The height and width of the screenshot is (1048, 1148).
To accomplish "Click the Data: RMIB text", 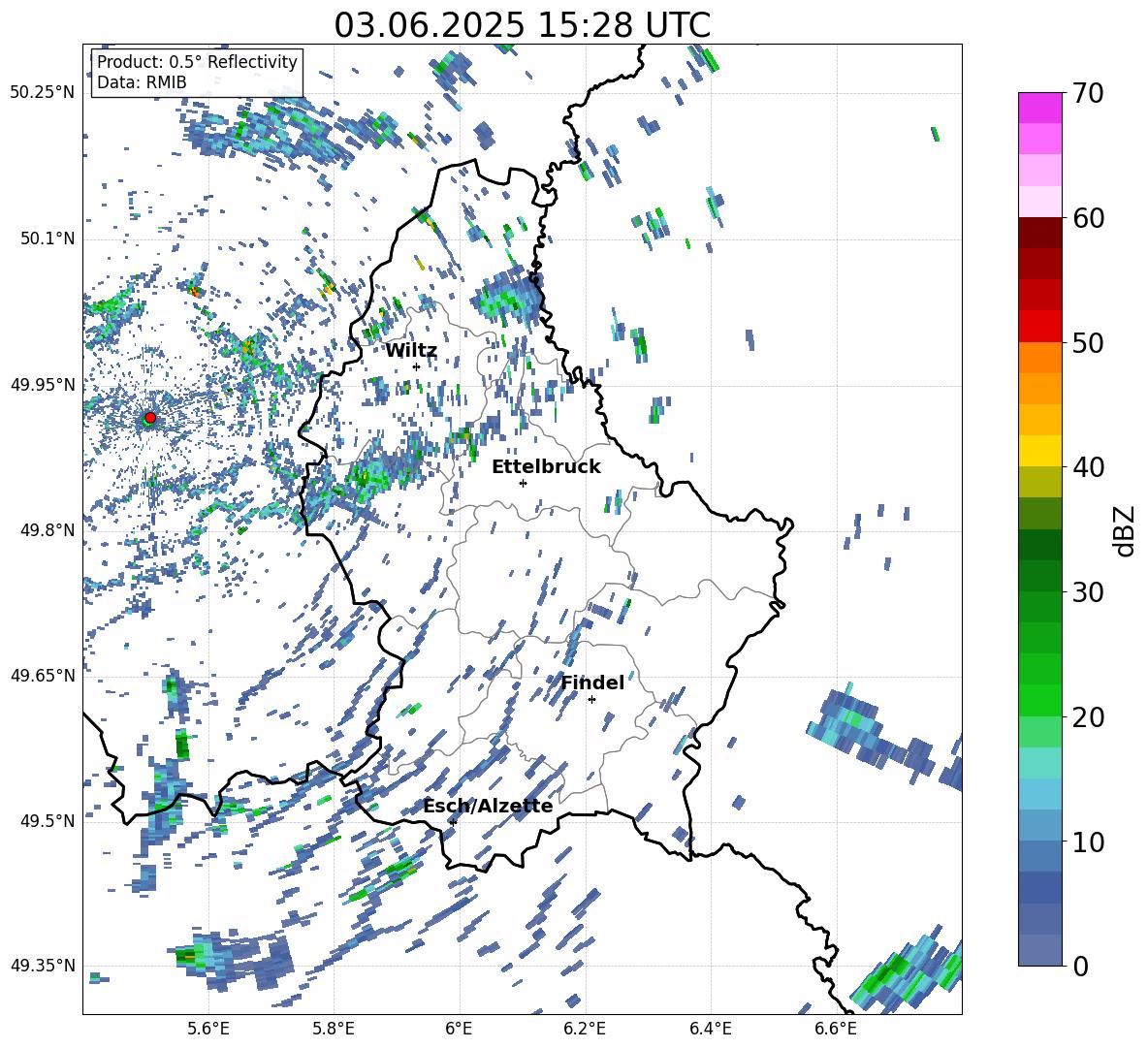I will click(142, 82).
